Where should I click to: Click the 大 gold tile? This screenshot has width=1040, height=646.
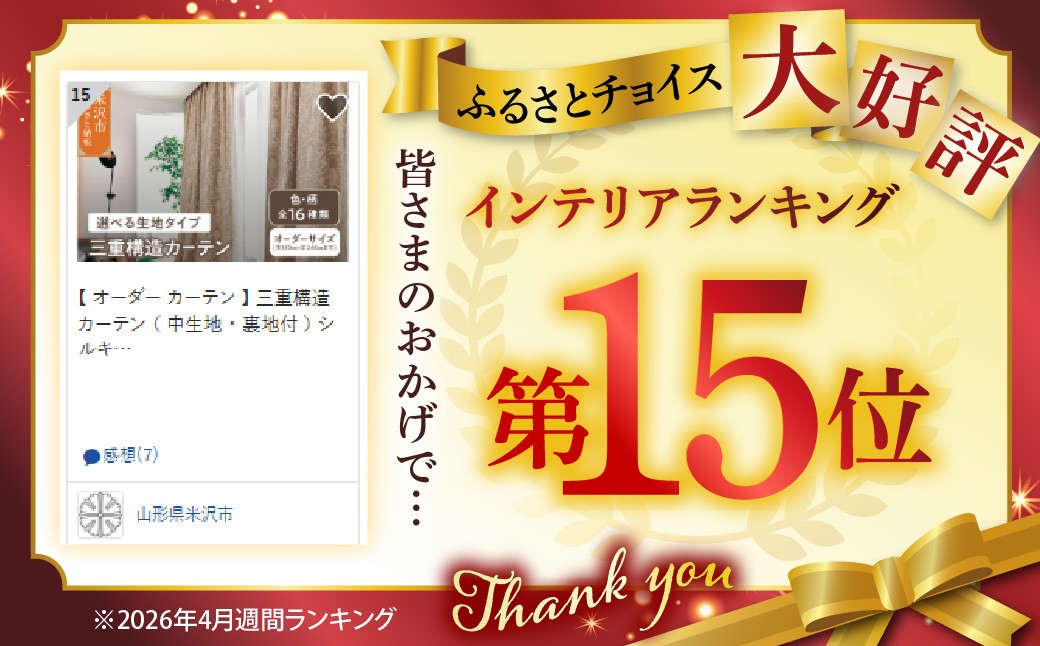(x=789, y=70)
